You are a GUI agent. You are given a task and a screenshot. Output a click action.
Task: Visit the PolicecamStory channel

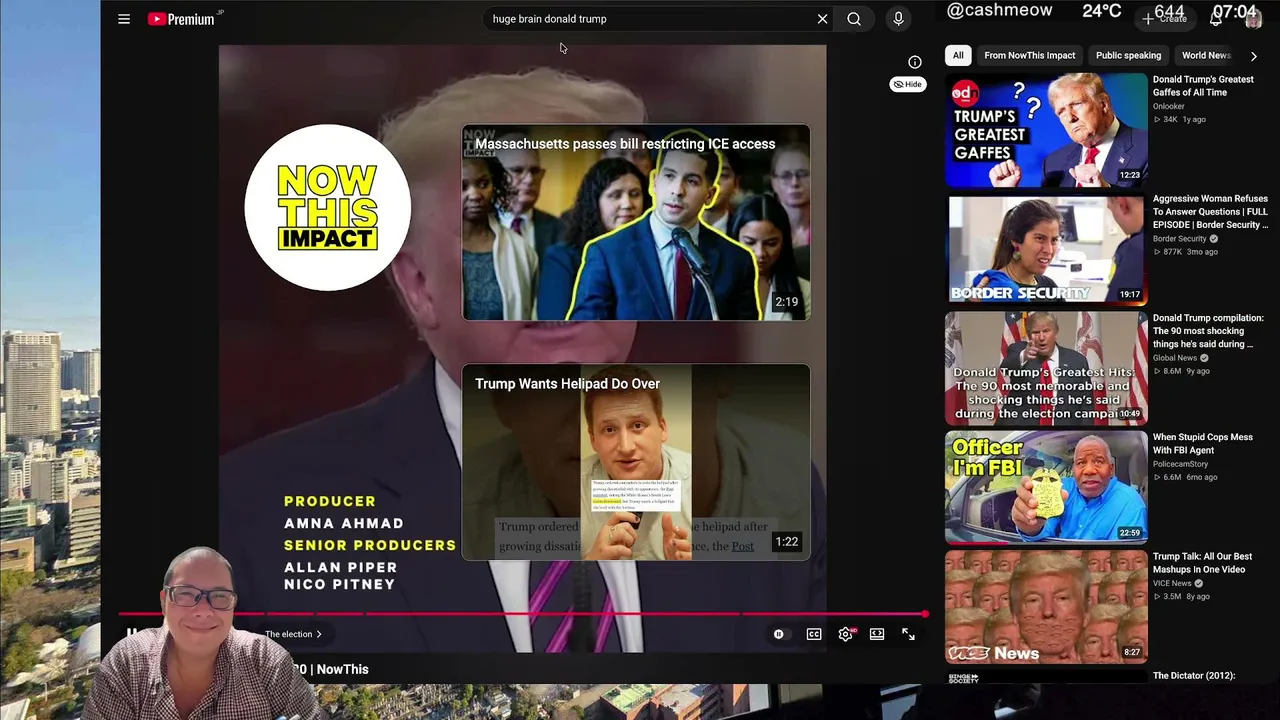1180,464
